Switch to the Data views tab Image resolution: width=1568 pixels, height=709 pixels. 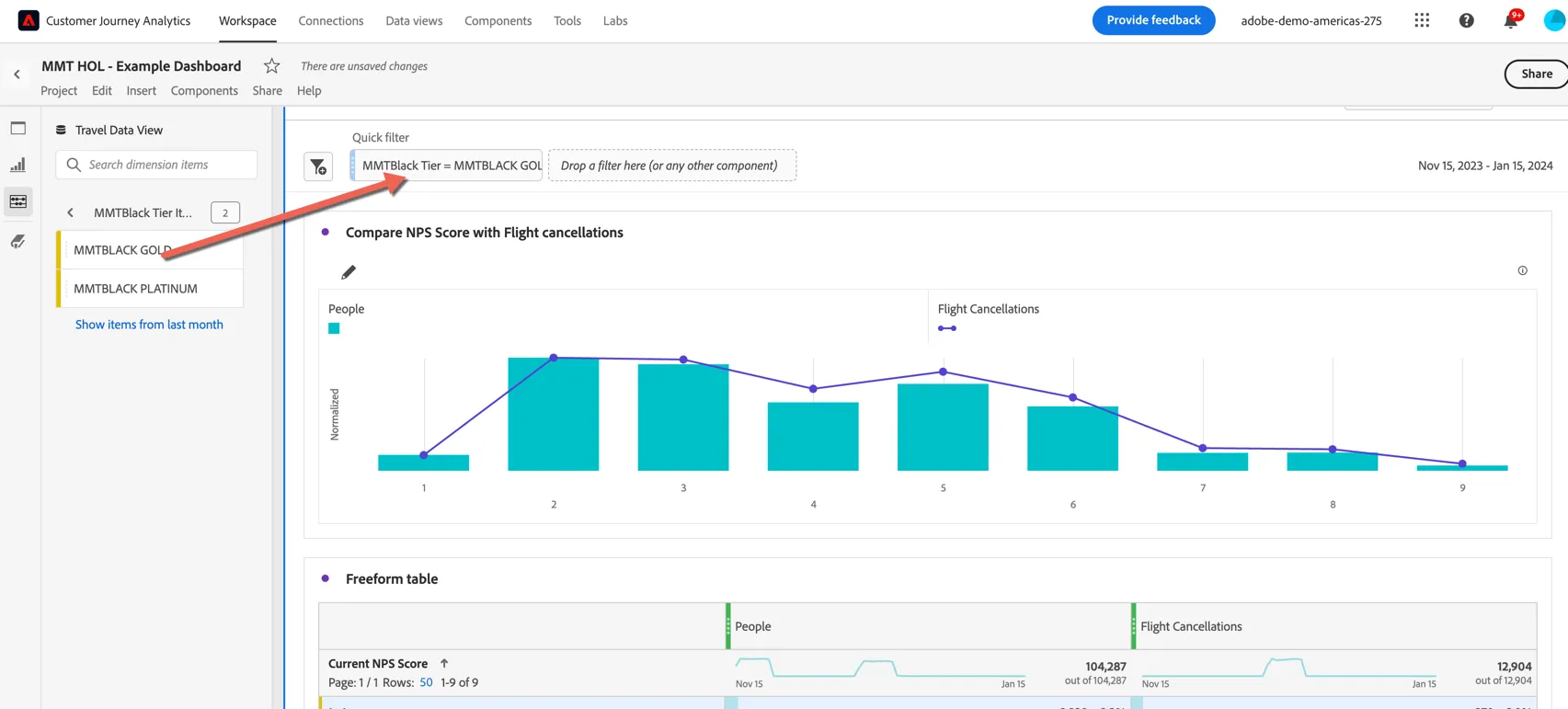click(x=414, y=20)
